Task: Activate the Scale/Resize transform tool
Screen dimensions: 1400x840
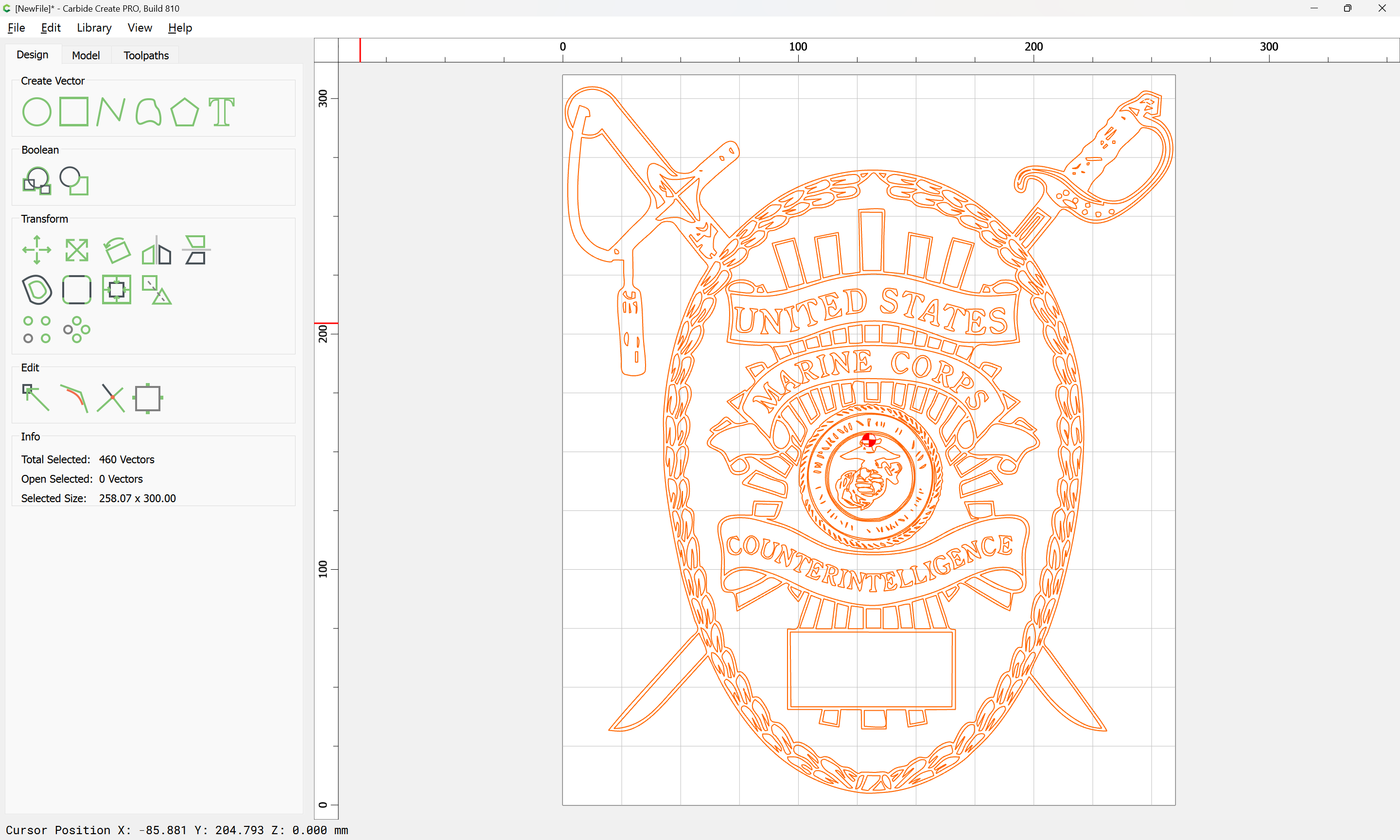Action: point(76,250)
